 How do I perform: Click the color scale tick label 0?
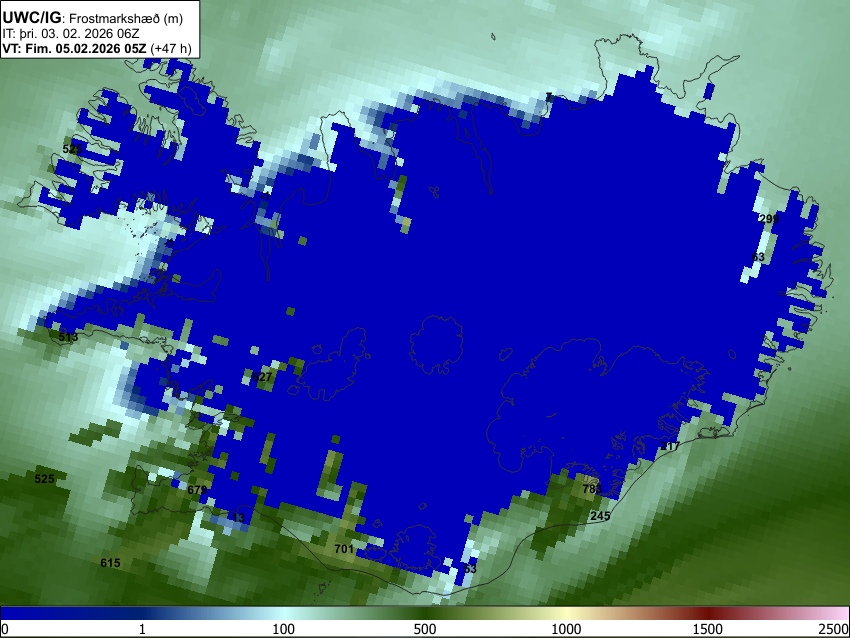click(5, 629)
